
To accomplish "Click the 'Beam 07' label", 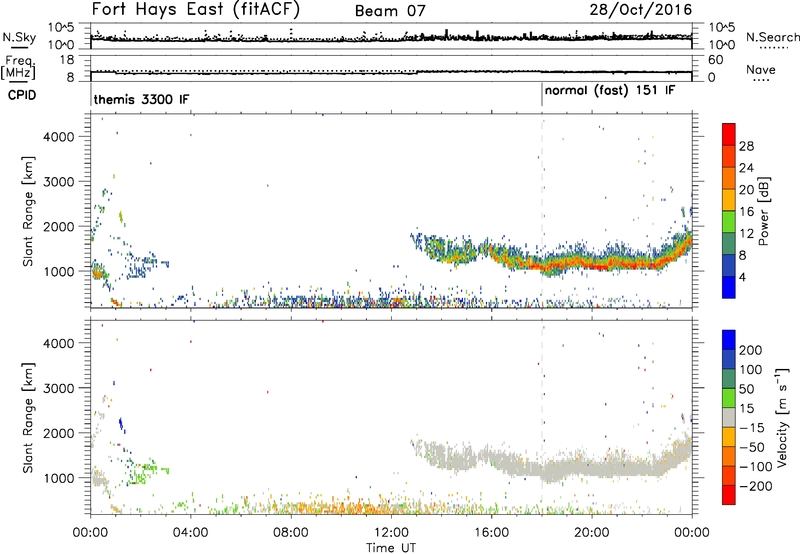I will (x=390, y=11).
